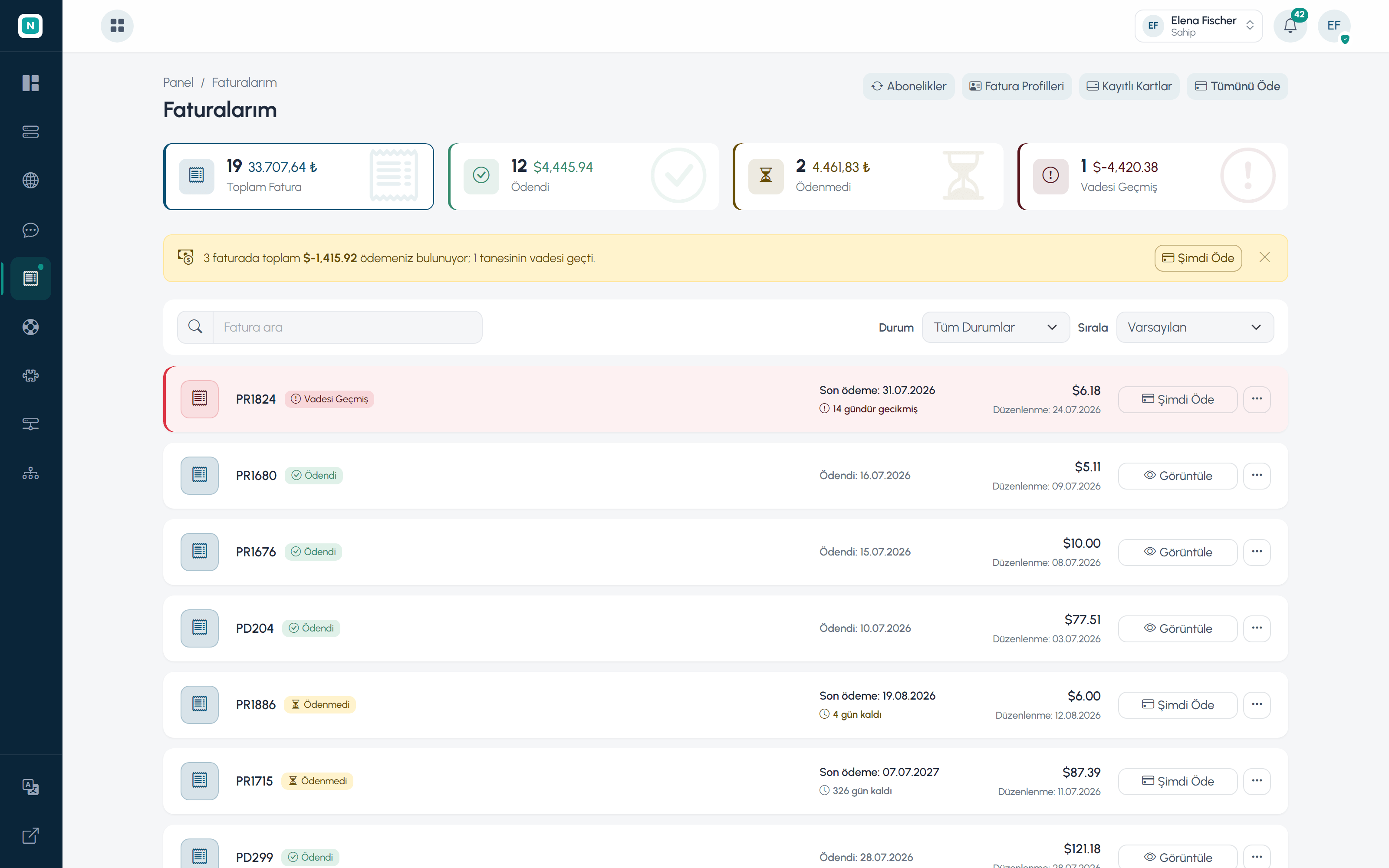Open the lifebuoy support icon in sidebar

click(30, 327)
